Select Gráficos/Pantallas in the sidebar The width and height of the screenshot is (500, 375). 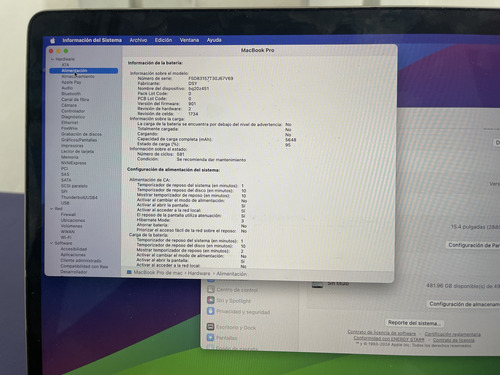(x=79, y=140)
